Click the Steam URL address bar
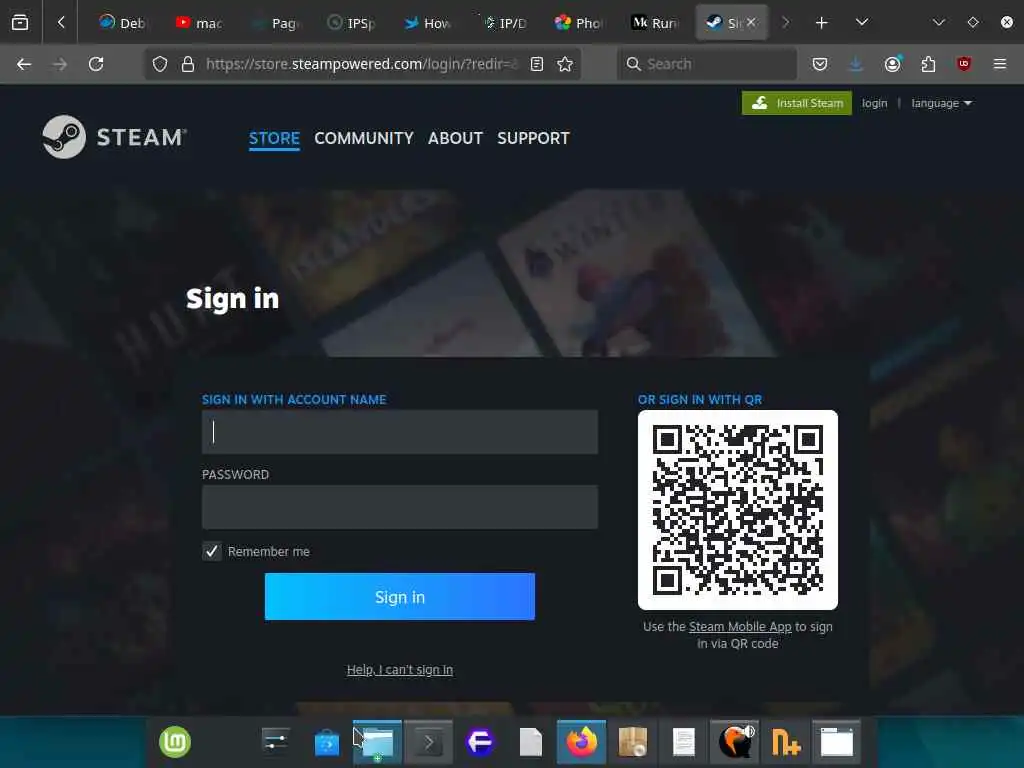This screenshot has width=1024, height=768. click(362, 64)
